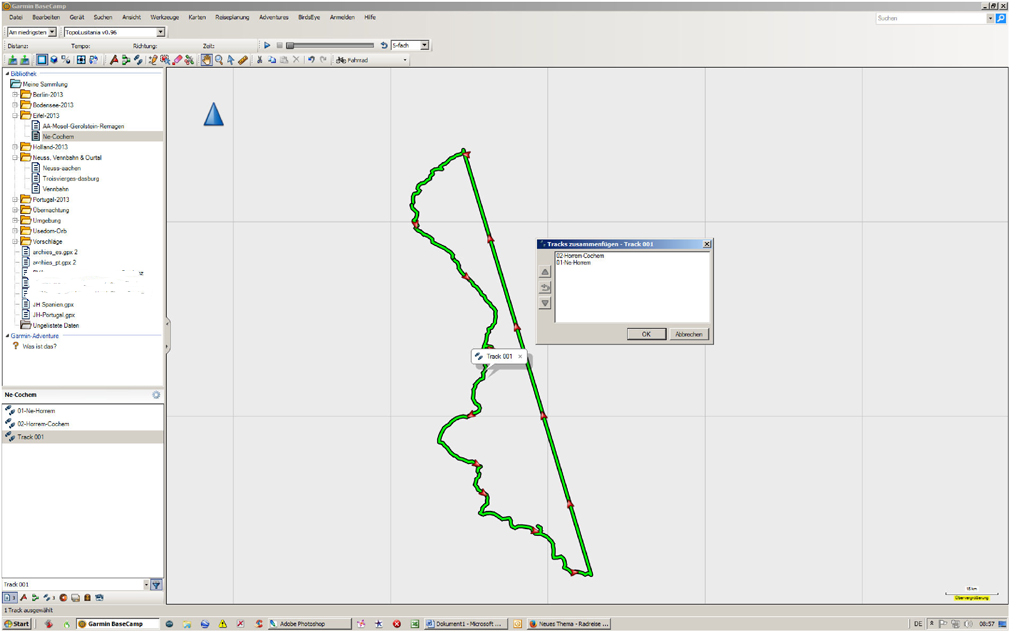Image resolution: width=1024 pixels, height=639 pixels.
Task: Open the Karten menu
Action: tap(197, 18)
